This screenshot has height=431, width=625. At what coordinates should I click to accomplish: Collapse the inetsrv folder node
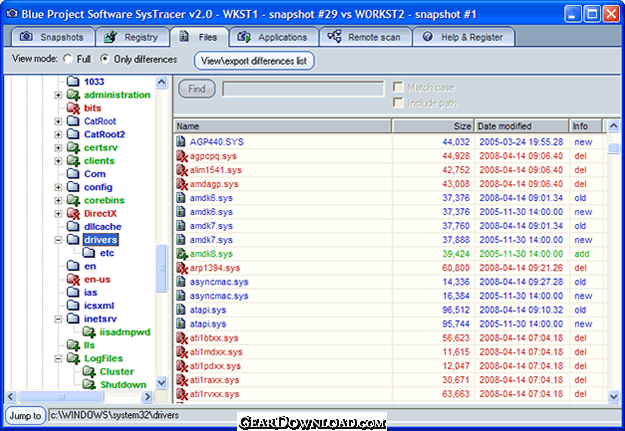[58, 319]
